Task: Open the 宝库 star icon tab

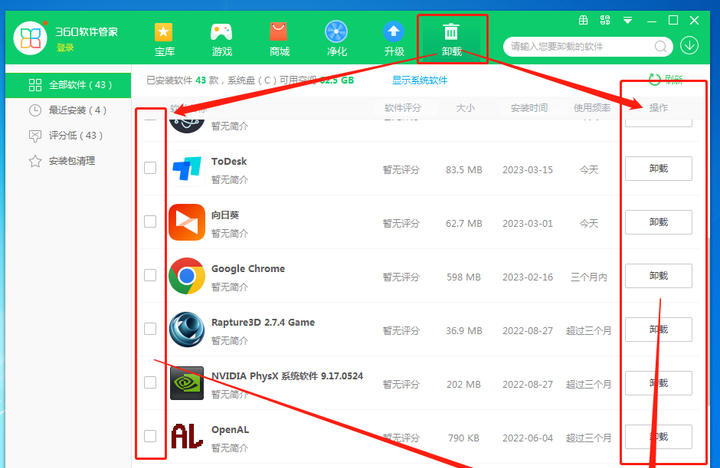Action: (164, 39)
